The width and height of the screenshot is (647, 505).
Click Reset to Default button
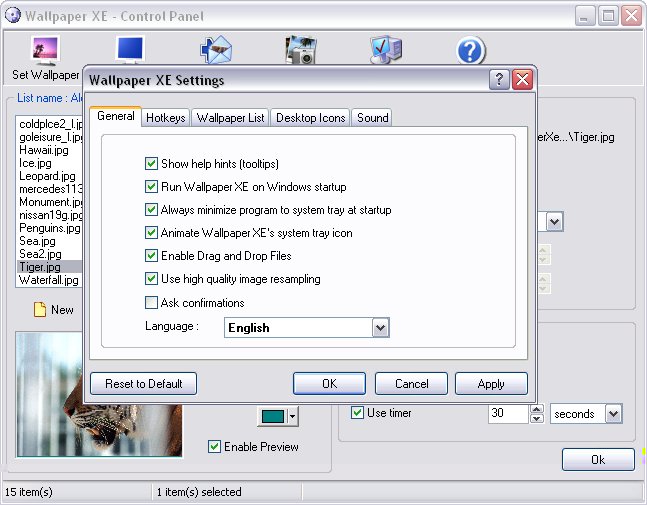[144, 384]
